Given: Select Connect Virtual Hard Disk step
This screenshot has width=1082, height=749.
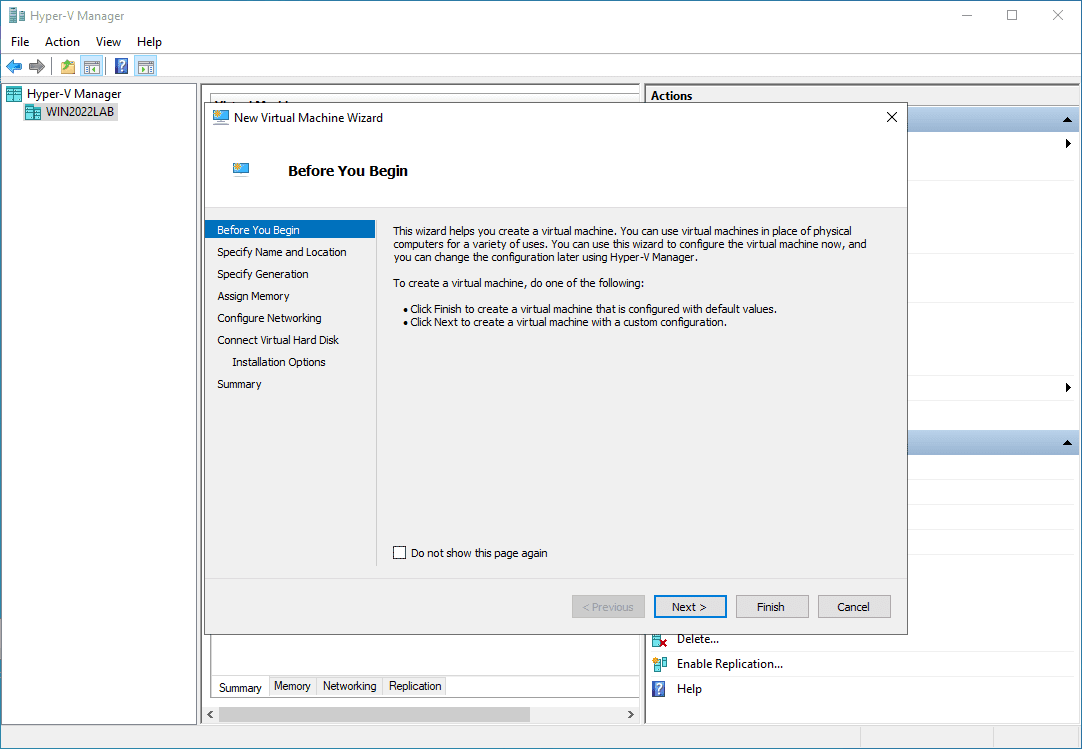Looking at the screenshot, I should 278,340.
